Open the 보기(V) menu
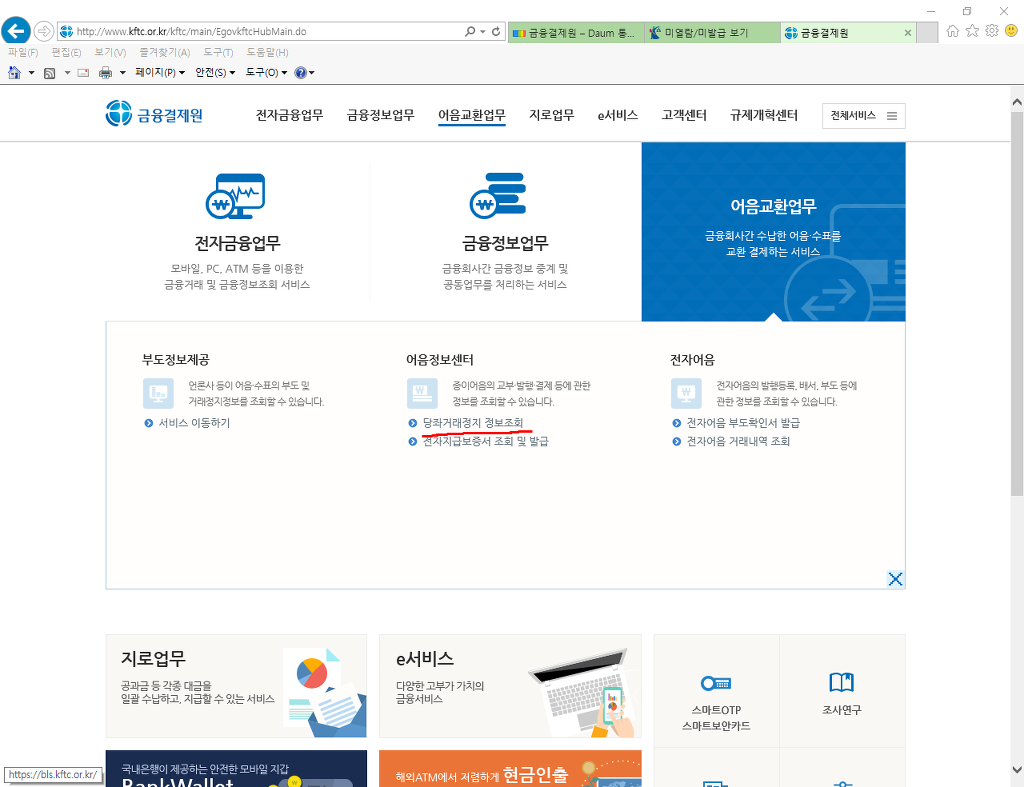 [110, 52]
